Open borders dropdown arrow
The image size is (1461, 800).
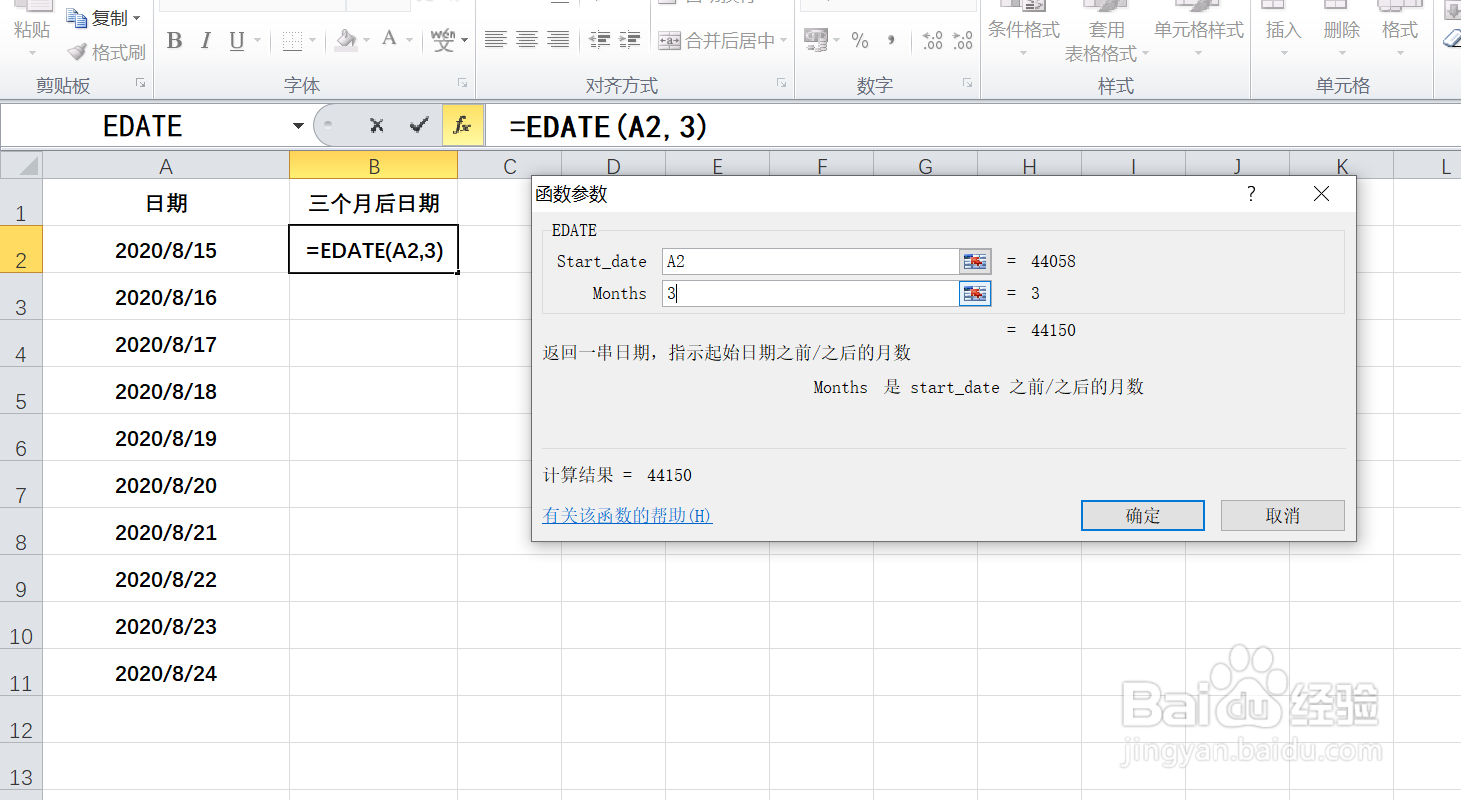tap(313, 41)
